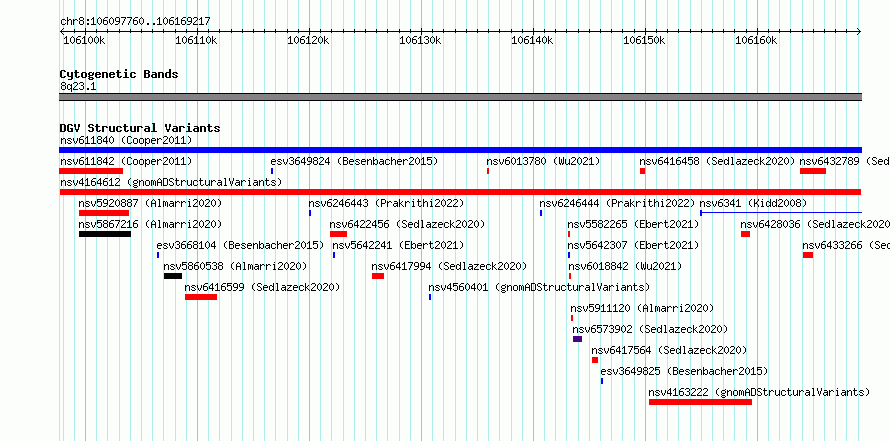
Task: Open nsv6573902 (Sedlazeck2020) label
Action: click(x=650, y=329)
